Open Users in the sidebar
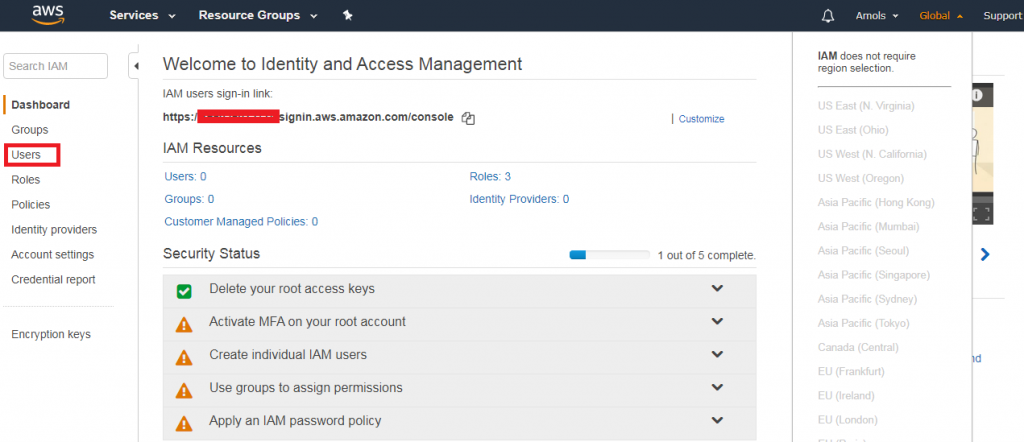 click(26, 155)
